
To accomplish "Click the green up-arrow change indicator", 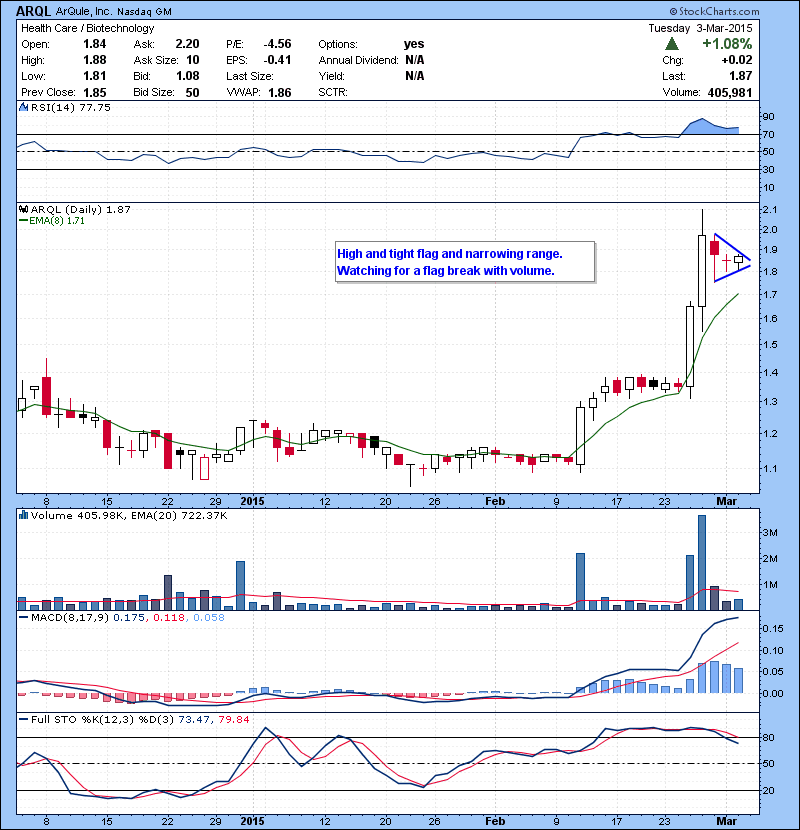I will 672,44.
